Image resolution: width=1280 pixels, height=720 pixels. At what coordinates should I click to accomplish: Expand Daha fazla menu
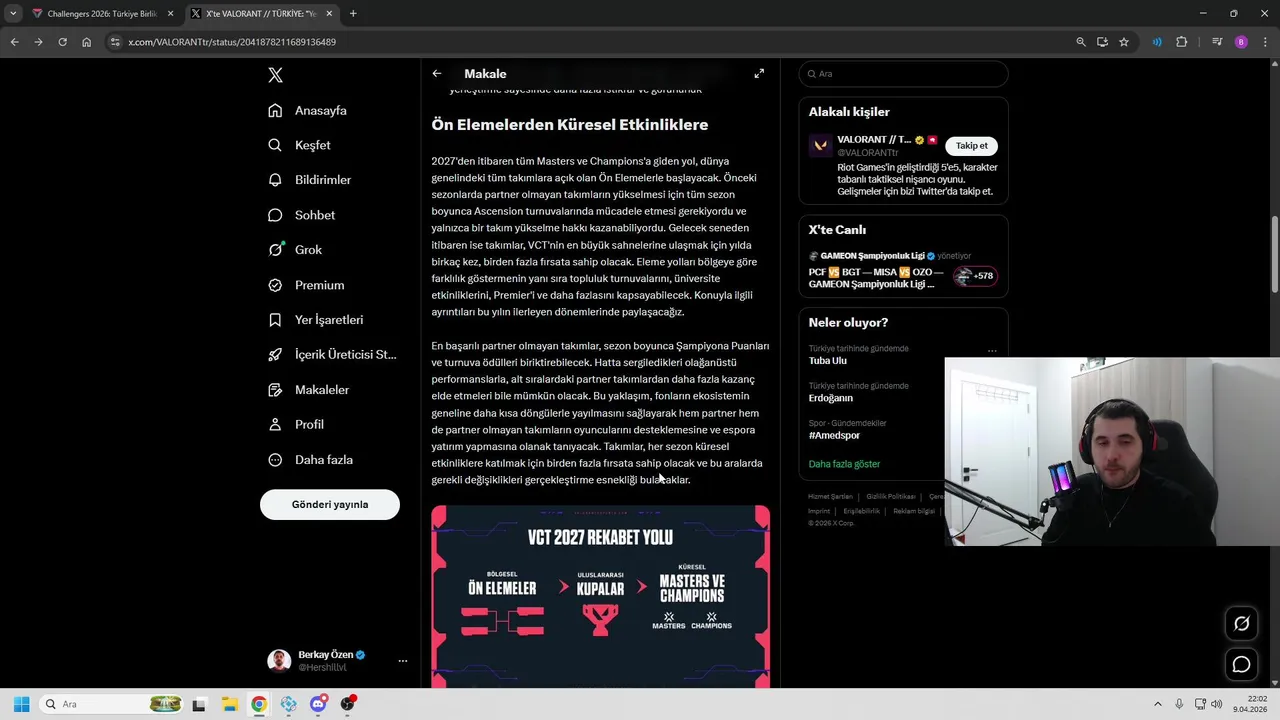(311, 460)
